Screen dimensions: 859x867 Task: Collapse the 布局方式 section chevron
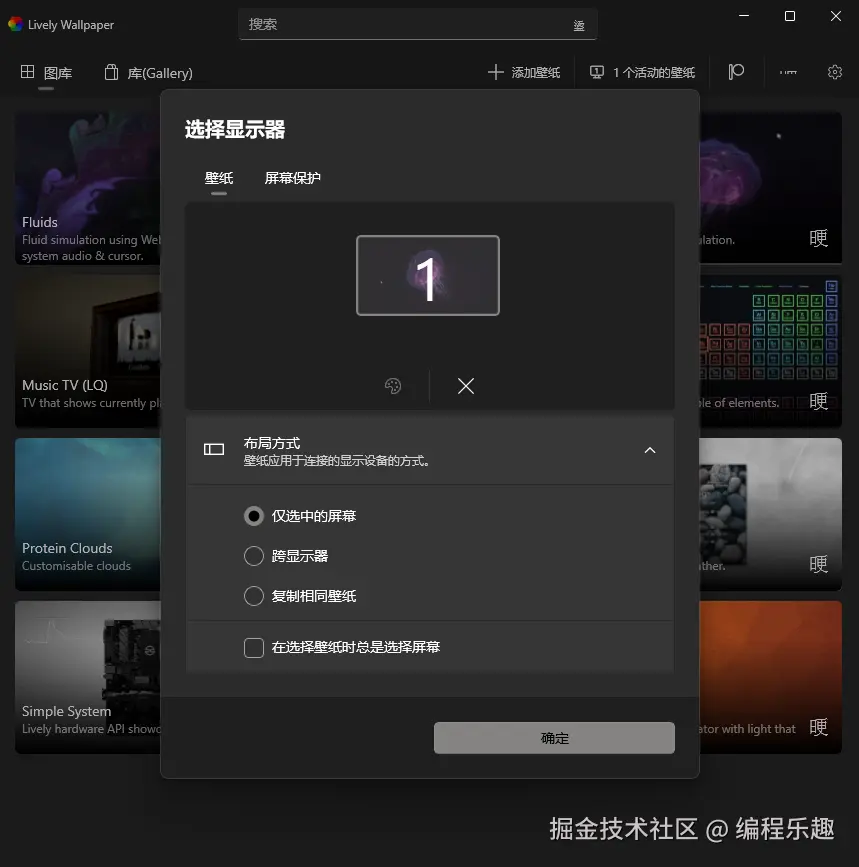click(x=650, y=450)
